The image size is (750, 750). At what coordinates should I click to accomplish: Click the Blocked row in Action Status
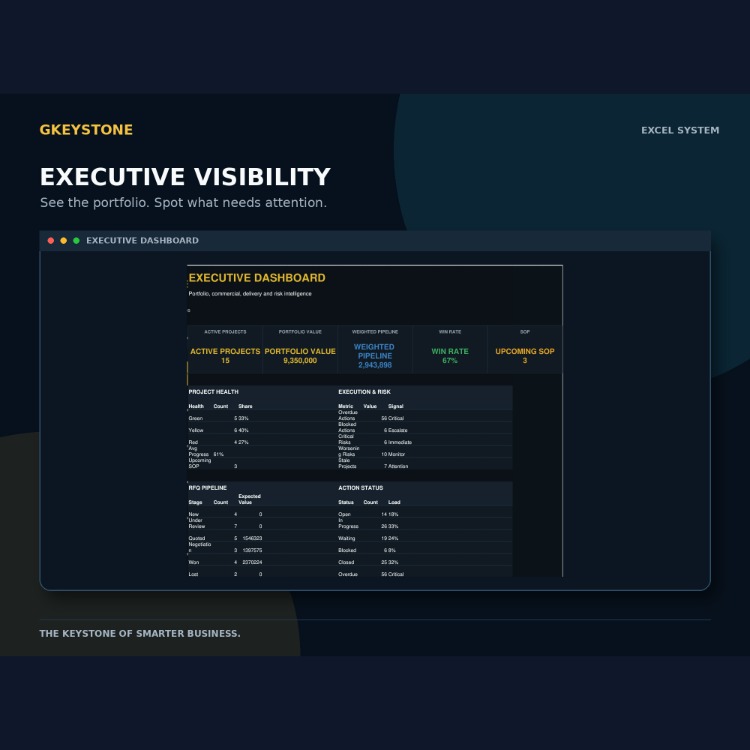(425, 550)
